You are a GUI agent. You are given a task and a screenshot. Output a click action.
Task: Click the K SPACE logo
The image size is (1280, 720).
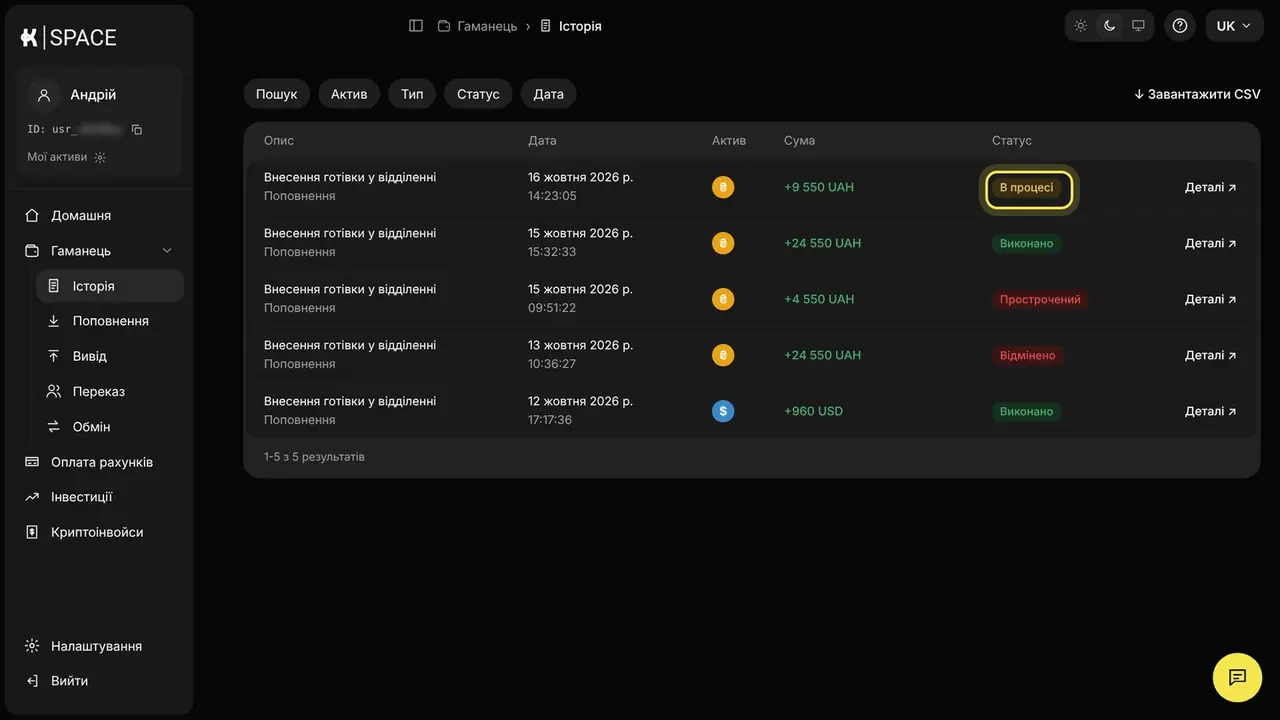68,38
